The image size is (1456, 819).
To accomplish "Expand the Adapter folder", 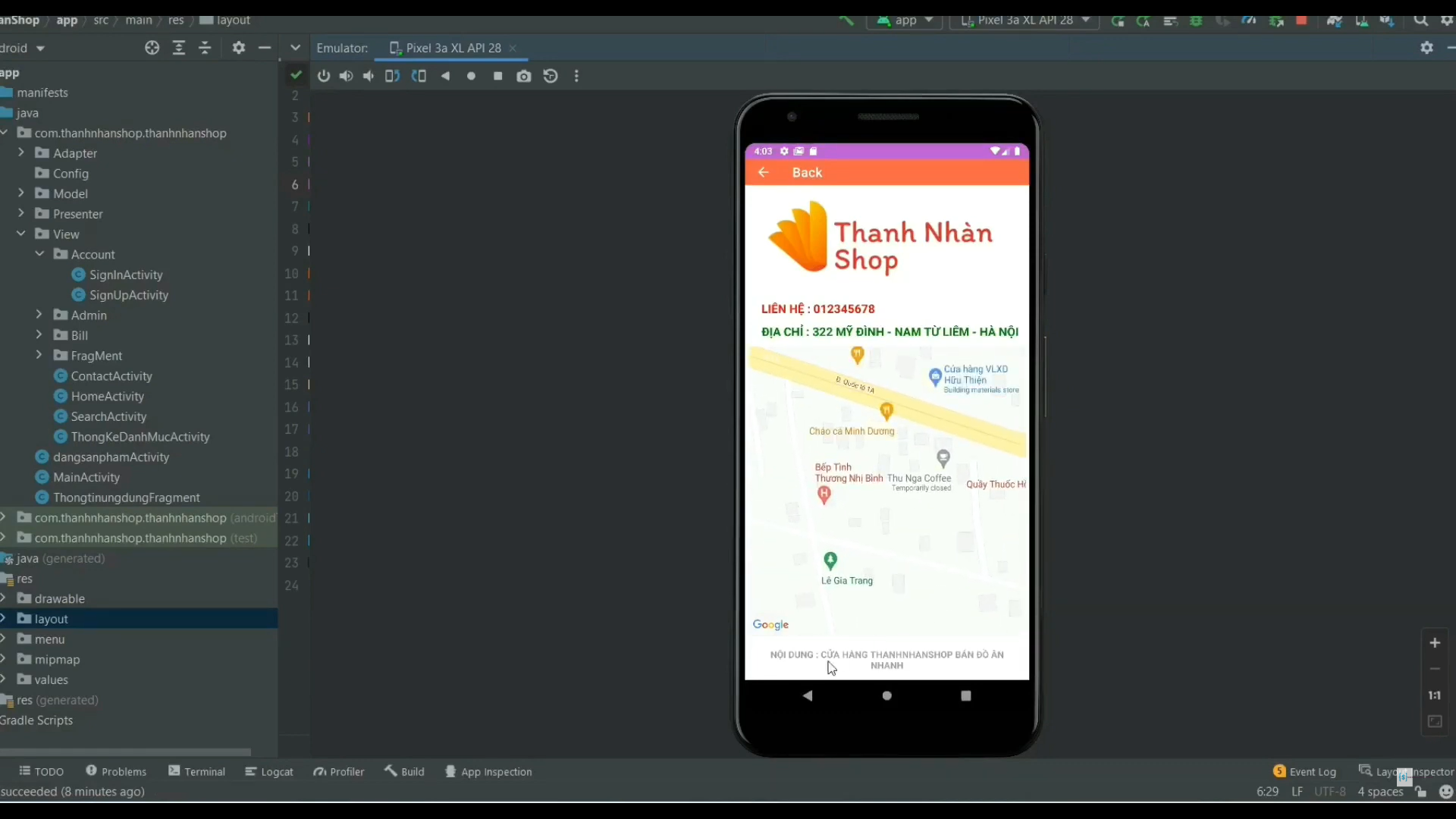I will [21, 152].
